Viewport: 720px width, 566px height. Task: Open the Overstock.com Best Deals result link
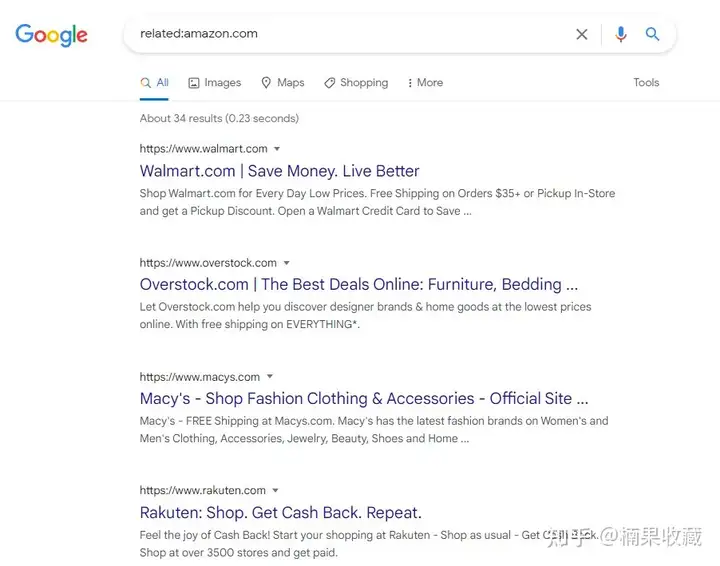tap(359, 285)
